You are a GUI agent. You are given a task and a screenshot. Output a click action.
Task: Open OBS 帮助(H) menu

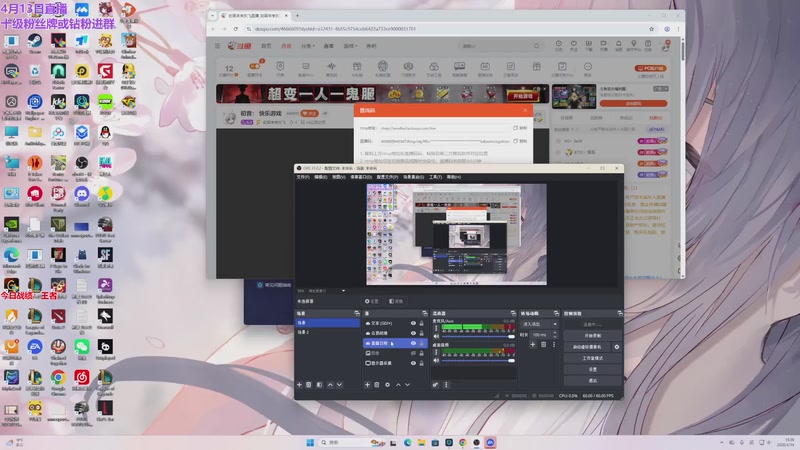(x=454, y=177)
